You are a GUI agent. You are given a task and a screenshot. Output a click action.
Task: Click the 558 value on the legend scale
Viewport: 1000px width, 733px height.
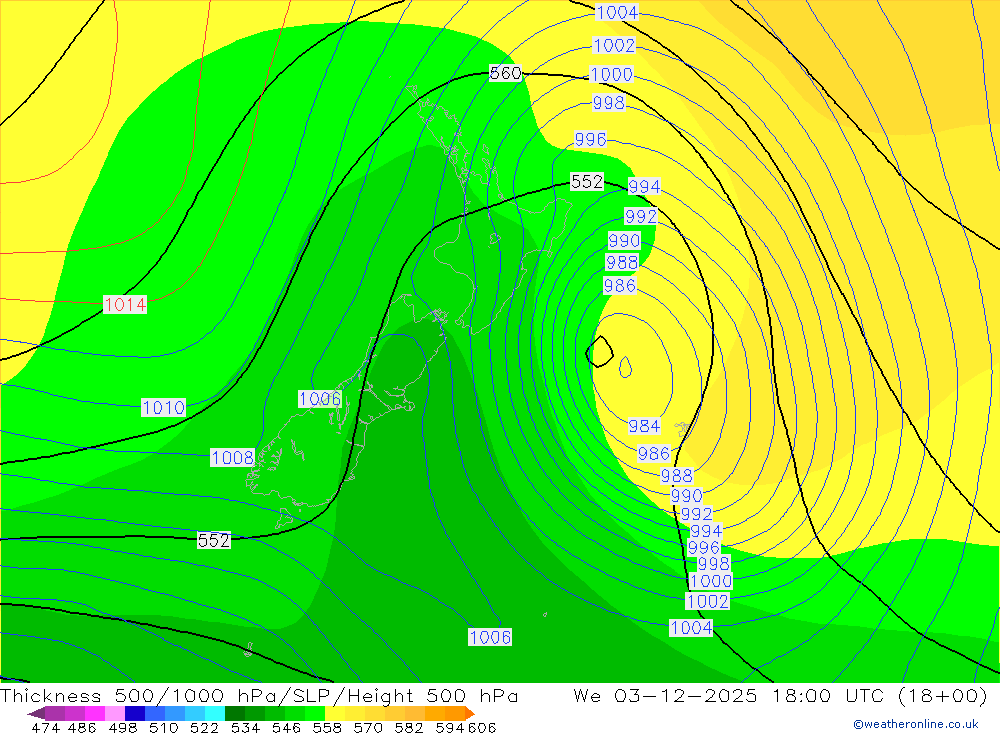(x=327, y=727)
